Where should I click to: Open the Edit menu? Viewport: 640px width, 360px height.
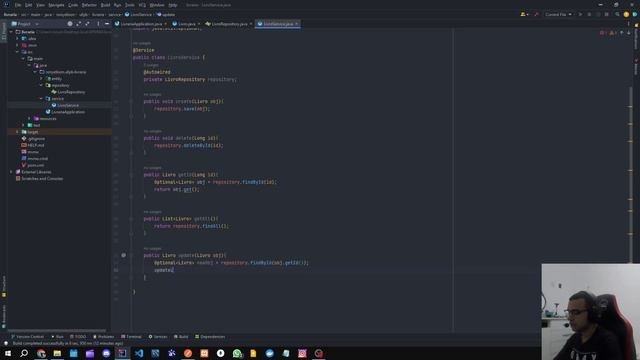[29, 5]
